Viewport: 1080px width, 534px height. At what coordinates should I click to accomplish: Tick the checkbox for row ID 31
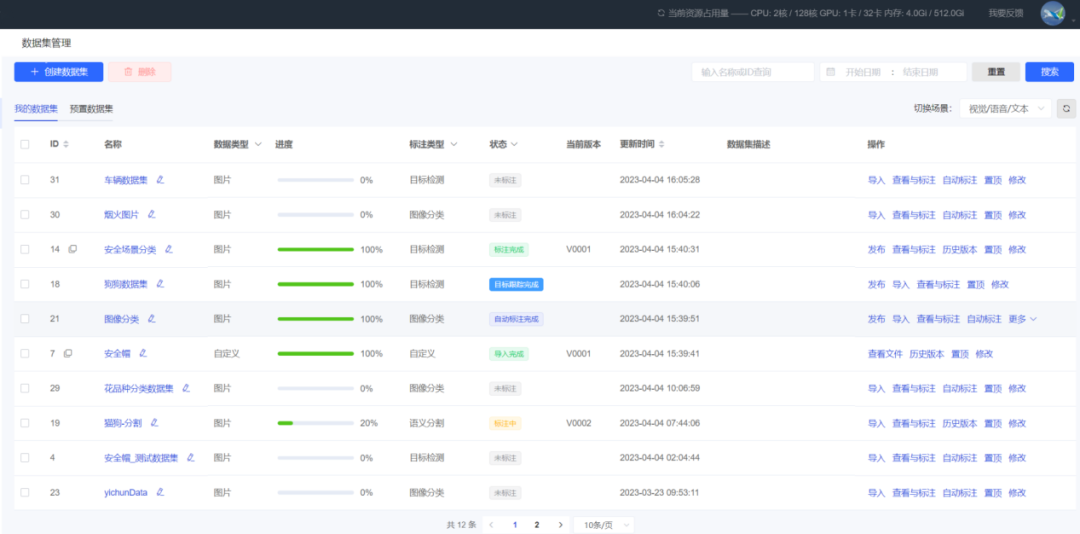[25, 180]
